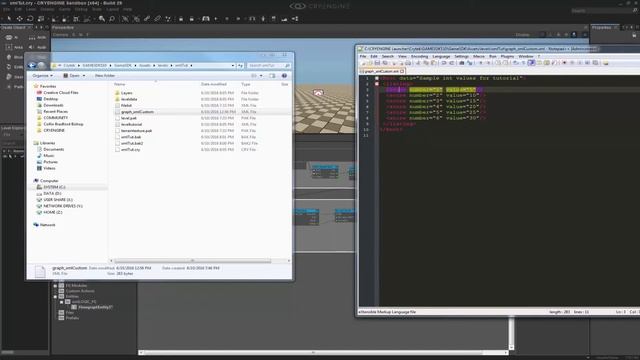Collapse the XML fold marker on line 1
Screen dimensions: 640x360
coord(377,78)
